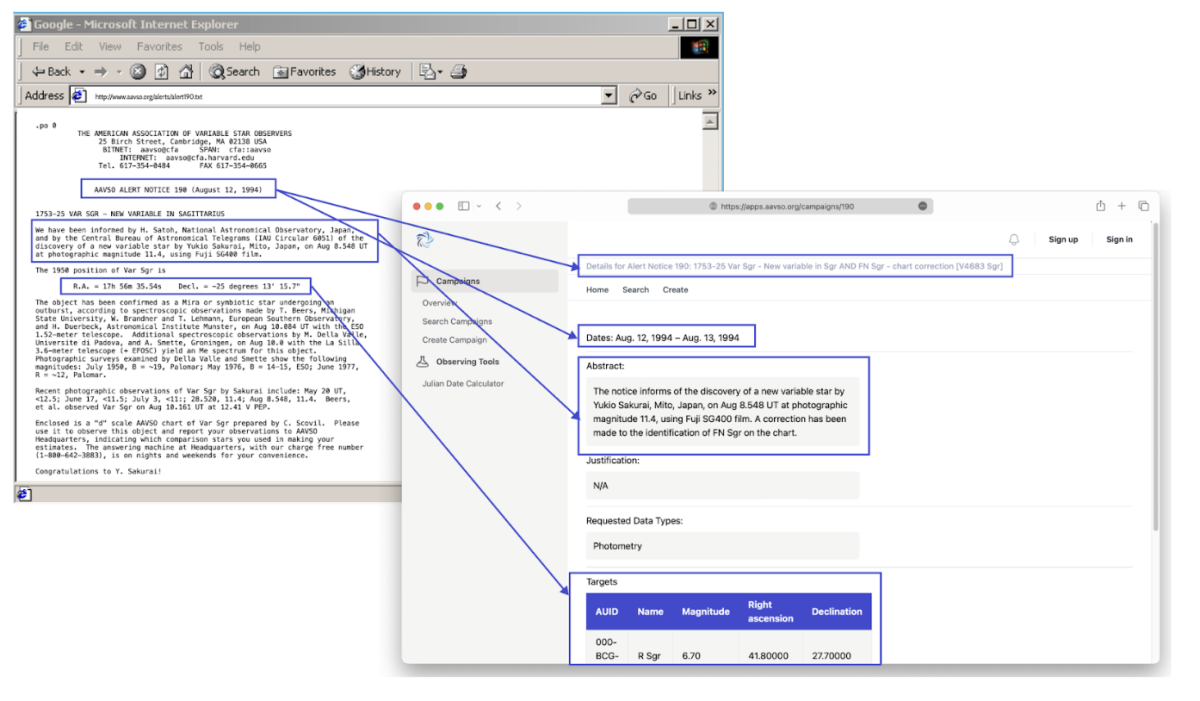The width and height of the screenshot is (1200, 701).
Task: Click the Stop icon in Internet Explorer
Action: [138, 72]
